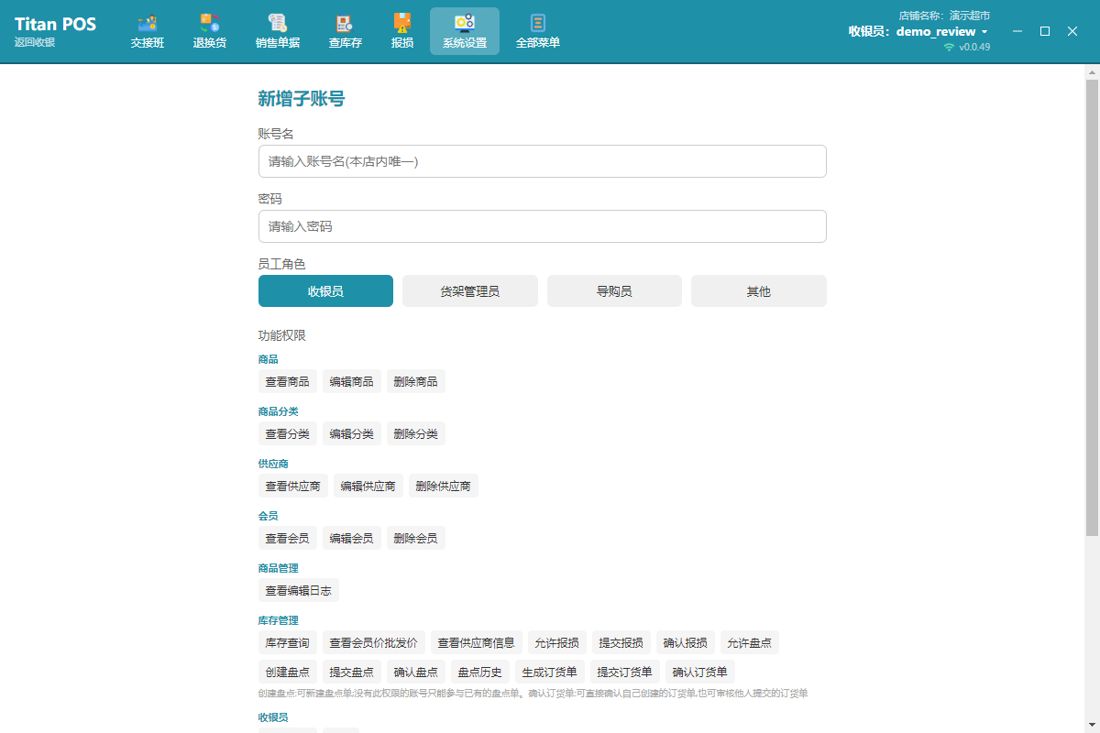This screenshot has width=1100, height=733.
Task: Toggle the 查看分类 permission
Action: tap(287, 433)
